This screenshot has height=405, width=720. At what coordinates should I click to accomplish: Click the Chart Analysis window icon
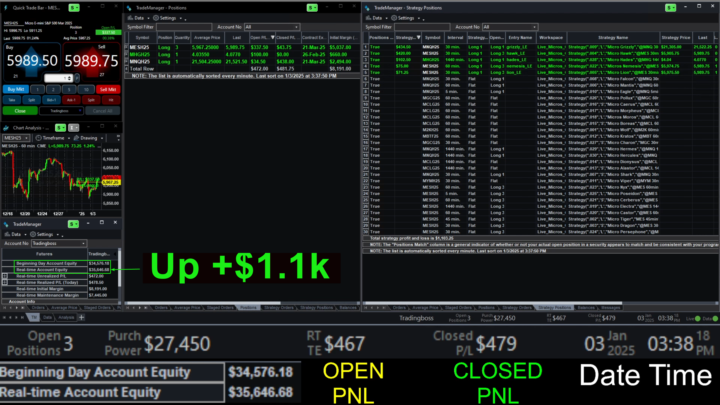click(6, 128)
